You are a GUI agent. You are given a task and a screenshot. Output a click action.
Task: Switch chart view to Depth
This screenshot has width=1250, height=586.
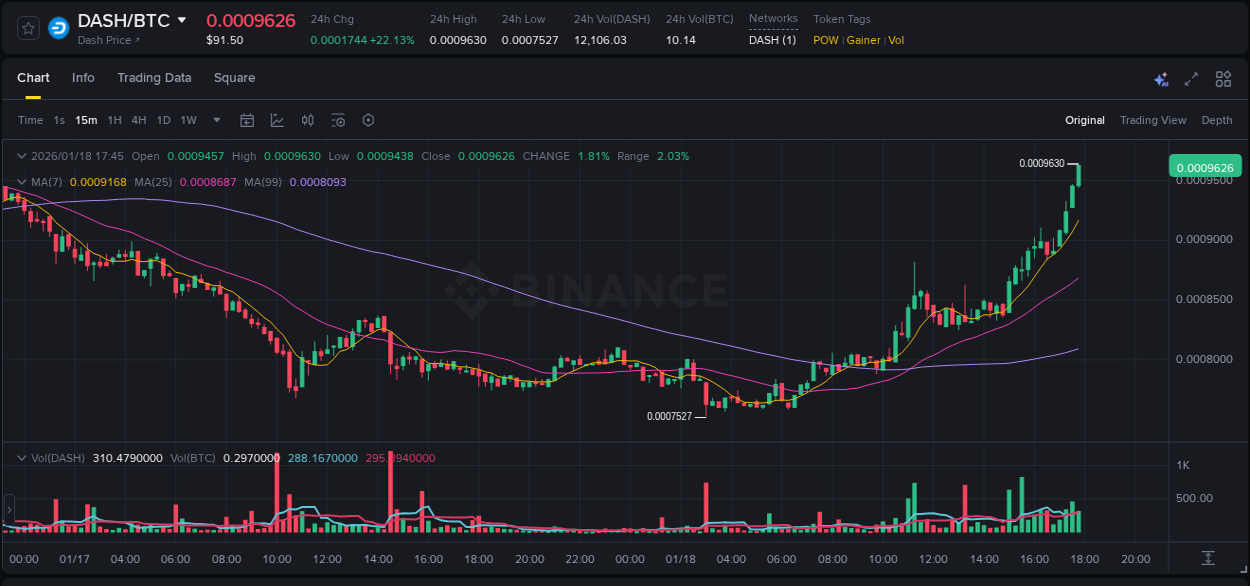(x=1216, y=120)
